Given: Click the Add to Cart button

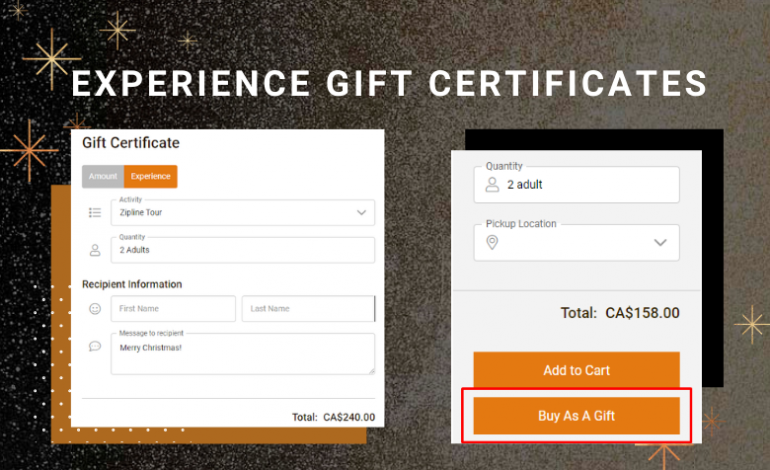Looking at the screenshot, I should [577, 370].
